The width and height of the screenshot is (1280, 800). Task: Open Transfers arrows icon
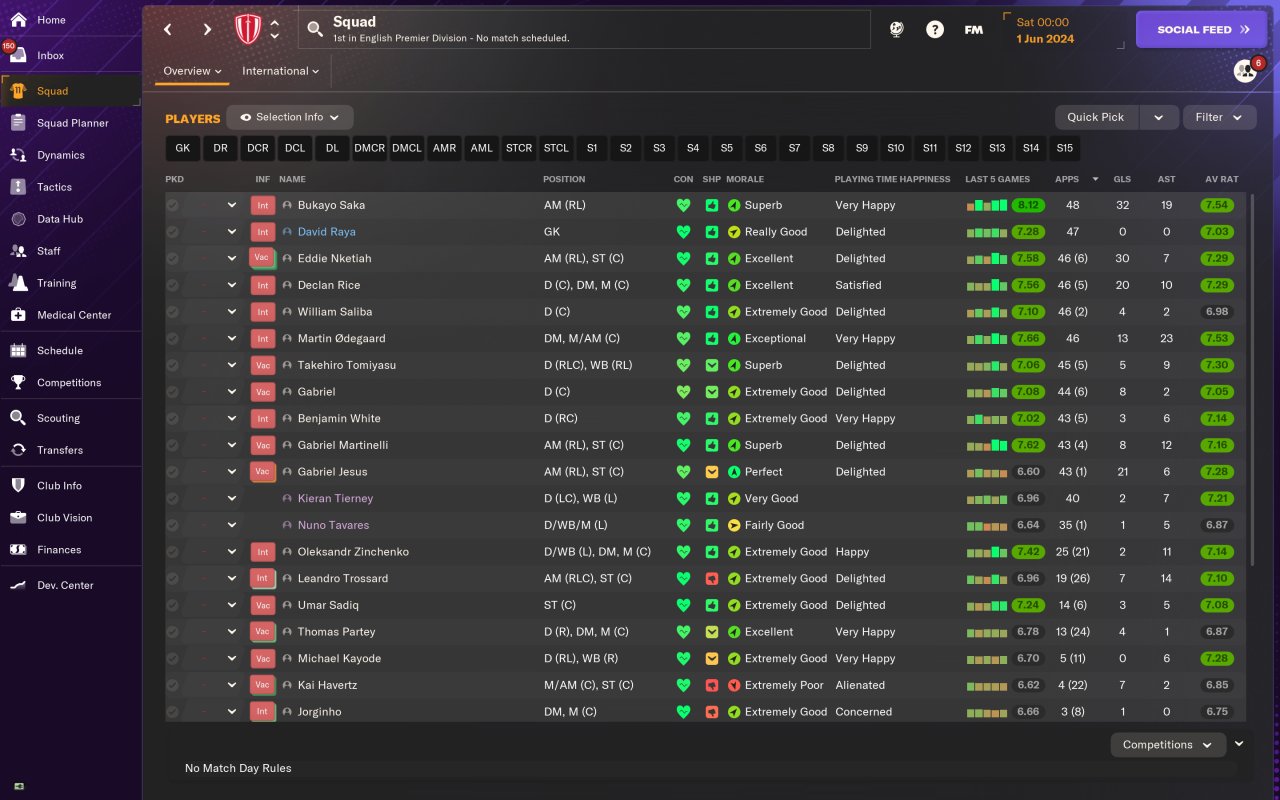click(x=18, y=450)
